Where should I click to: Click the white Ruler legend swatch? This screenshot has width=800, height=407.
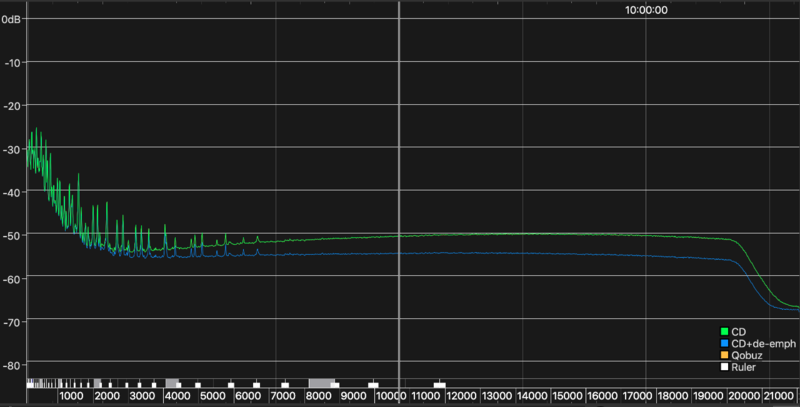[x=723, y=367]
